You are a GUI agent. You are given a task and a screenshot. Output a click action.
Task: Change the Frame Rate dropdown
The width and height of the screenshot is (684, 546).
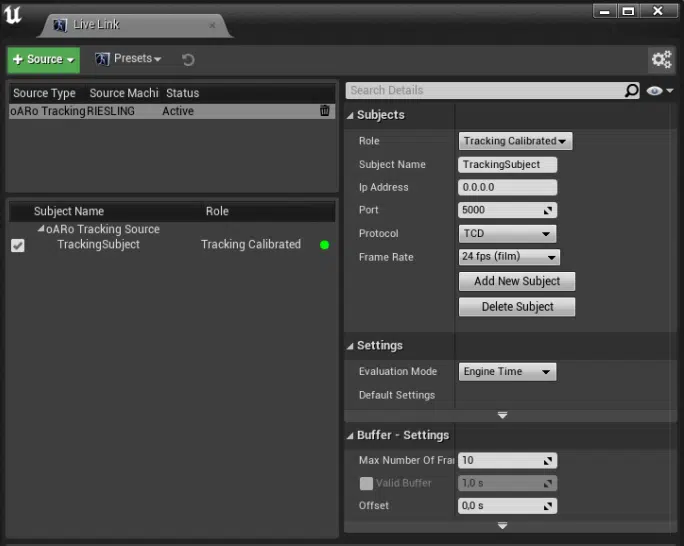(x=509, y=257)
